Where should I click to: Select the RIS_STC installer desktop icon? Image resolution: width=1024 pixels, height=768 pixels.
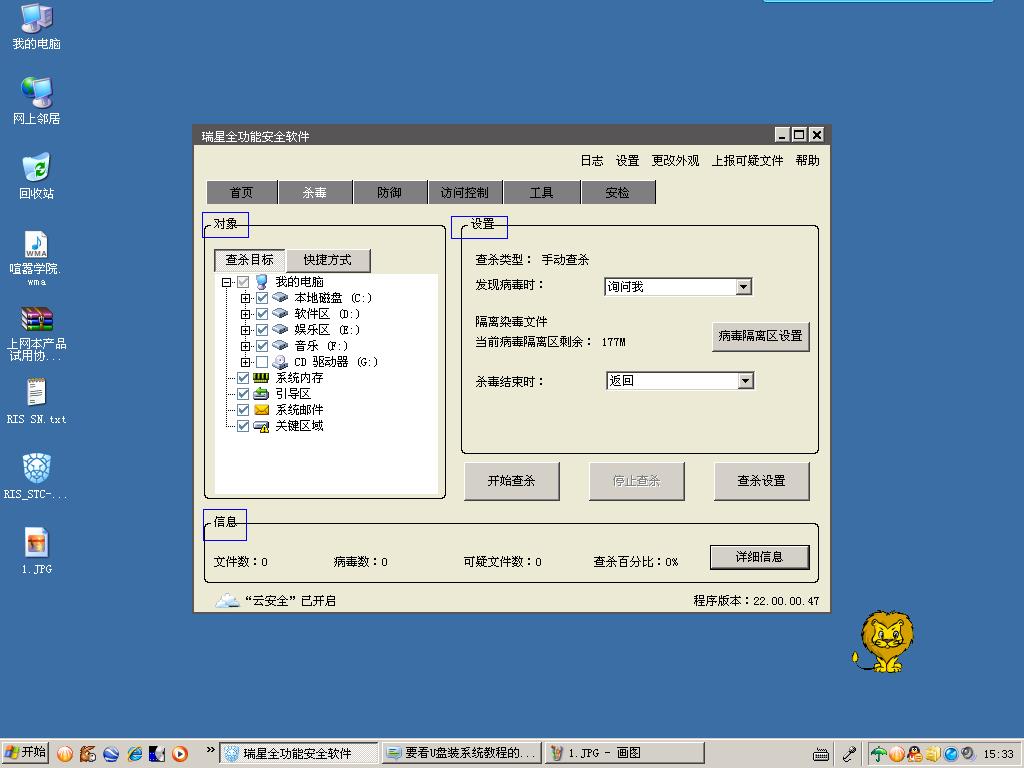point(37,476)
